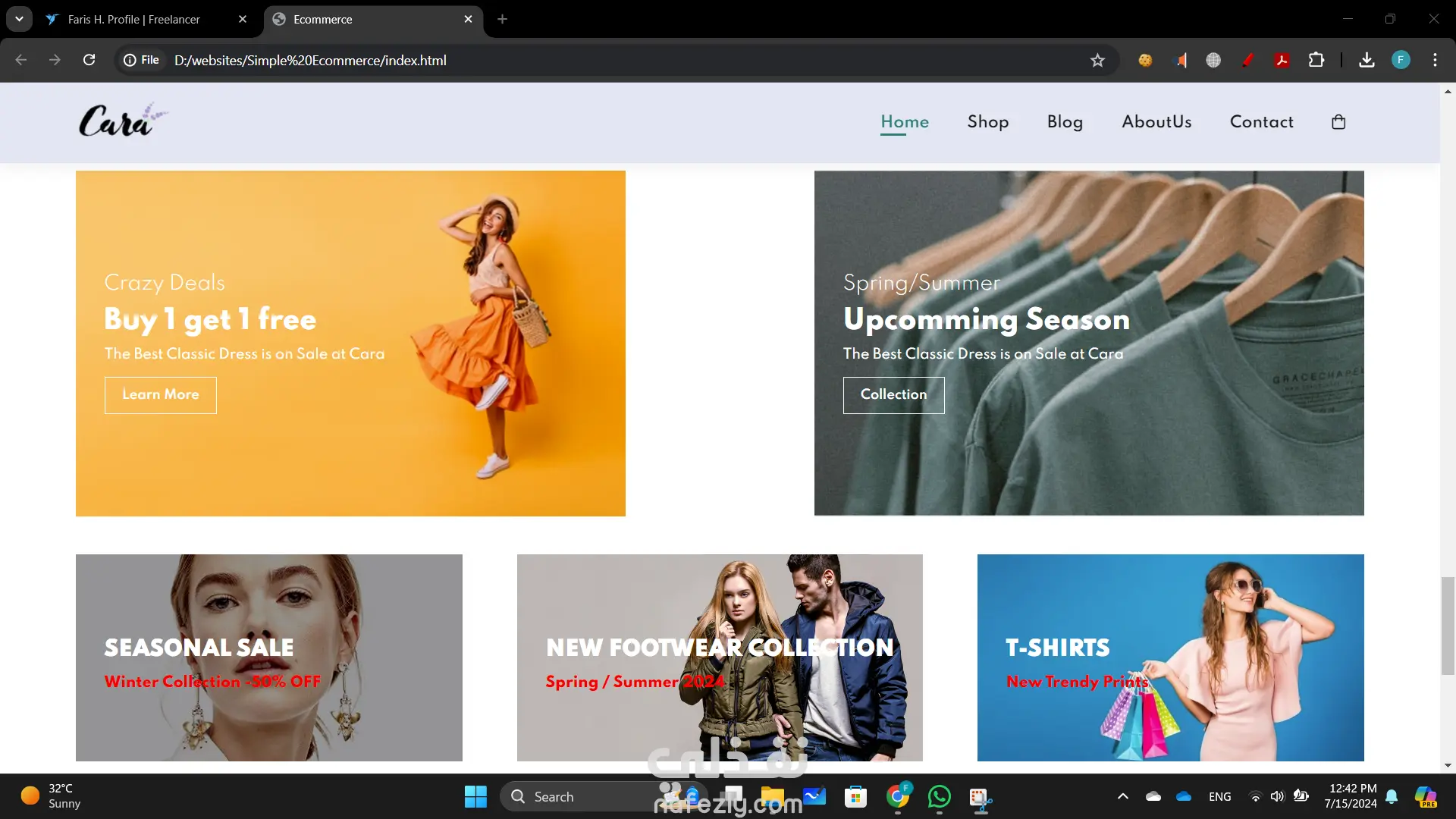Reload the page

click(89, 60)
